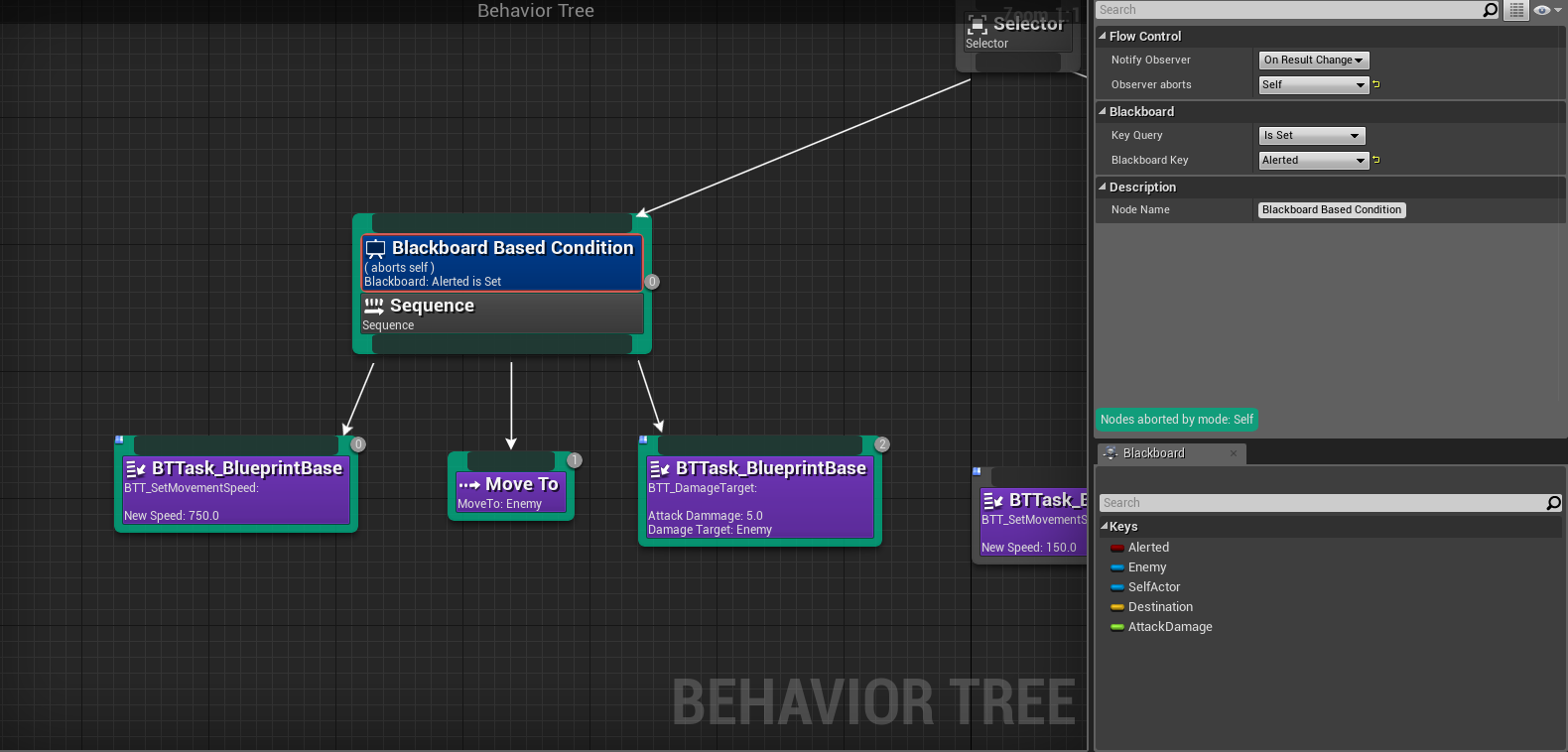Click the BTT_SetMovementSpeed 750 task icon
The height and width of the screenshot is (752, 1568).
tap(136, 469)
